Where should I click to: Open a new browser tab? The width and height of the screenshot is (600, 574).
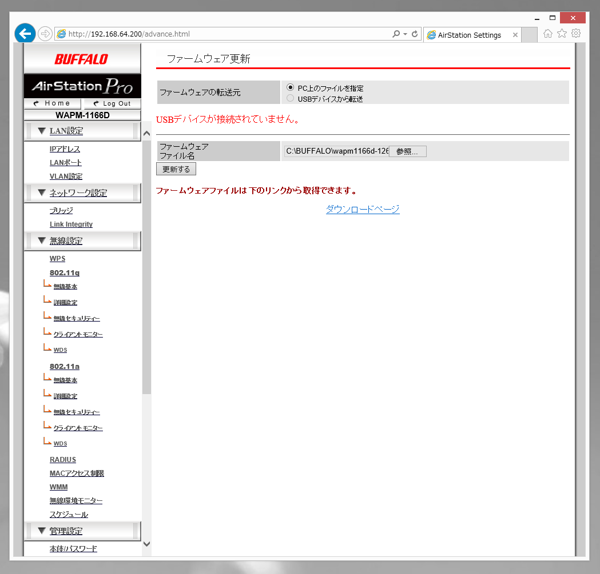(x=530, y=35)
